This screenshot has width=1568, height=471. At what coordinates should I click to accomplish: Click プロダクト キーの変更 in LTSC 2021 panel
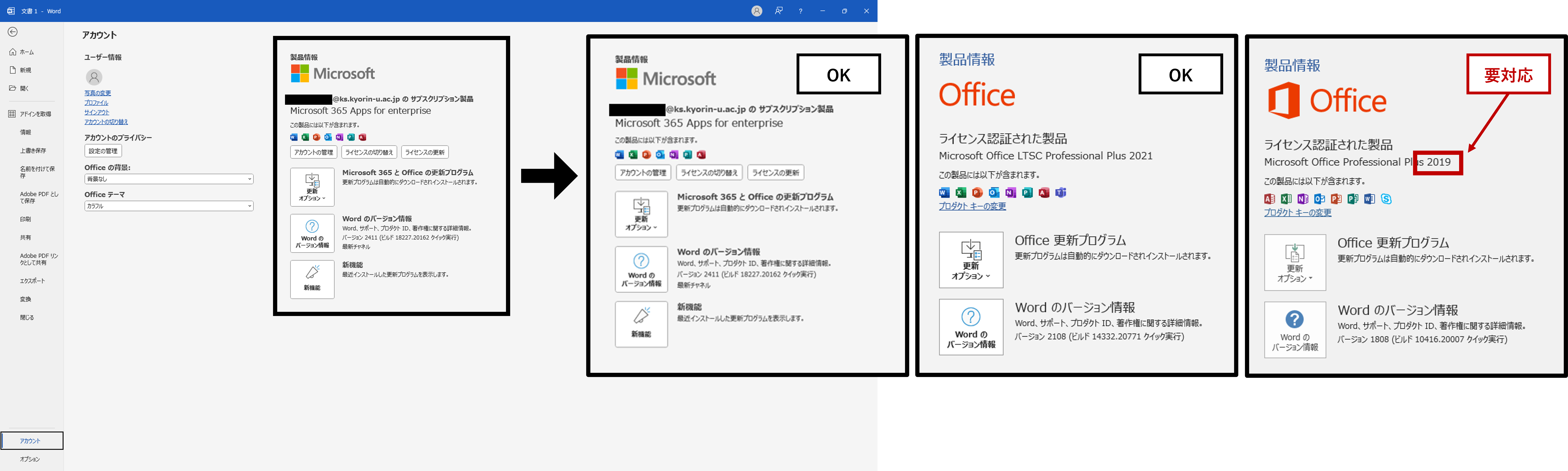(972, 206)
